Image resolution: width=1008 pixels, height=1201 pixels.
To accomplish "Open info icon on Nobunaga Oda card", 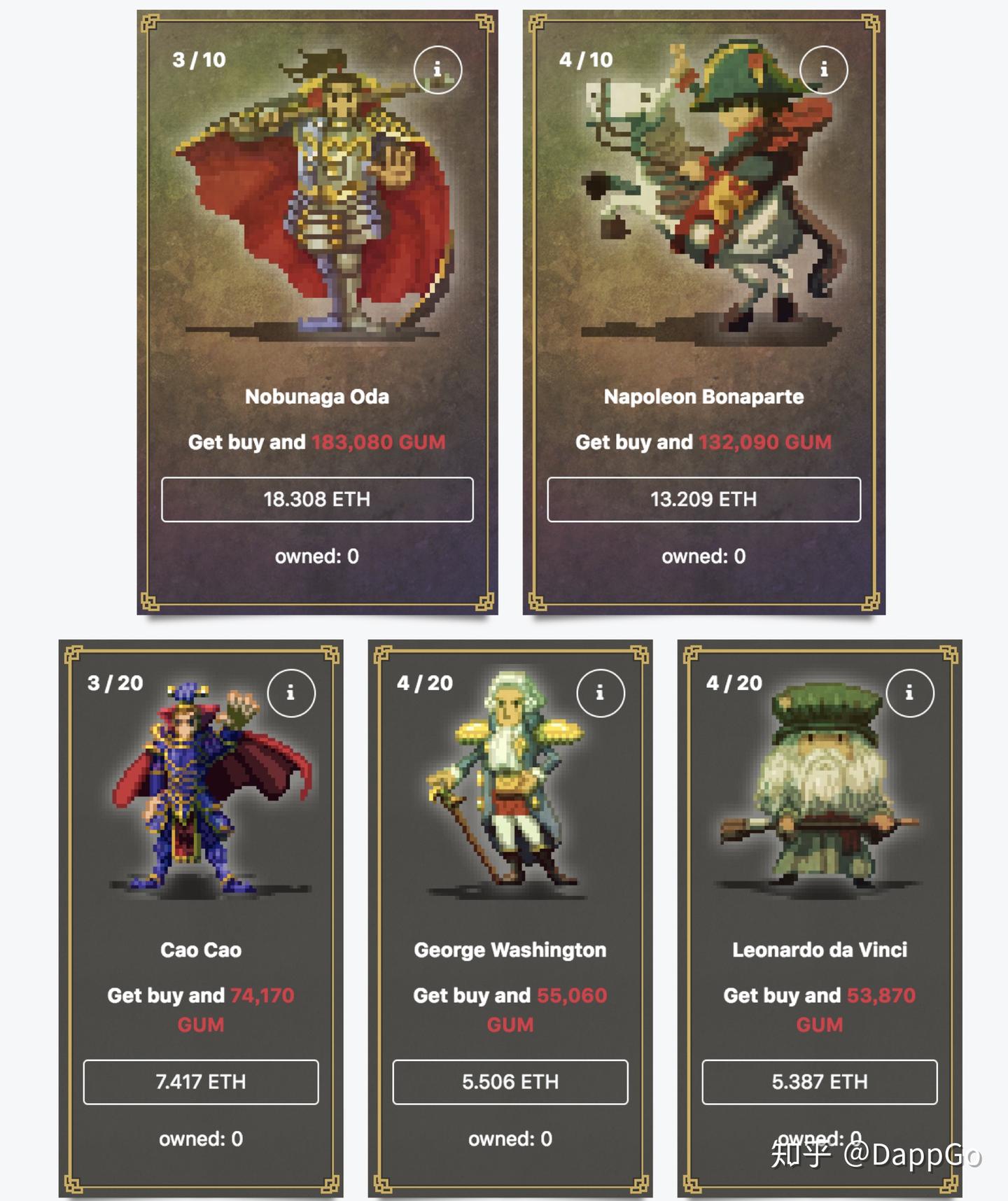I will click(x=437, y=70).
